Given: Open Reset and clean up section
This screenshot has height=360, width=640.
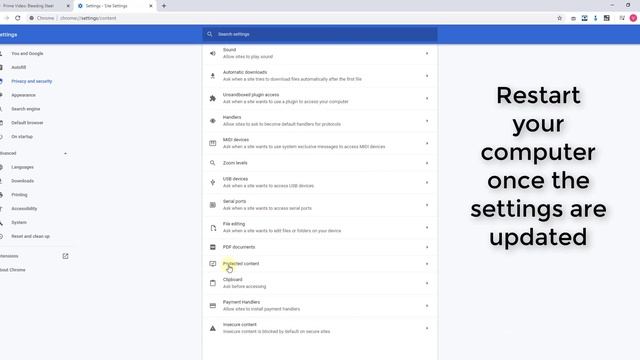Looking at the screenshot, I should (31, 236).
